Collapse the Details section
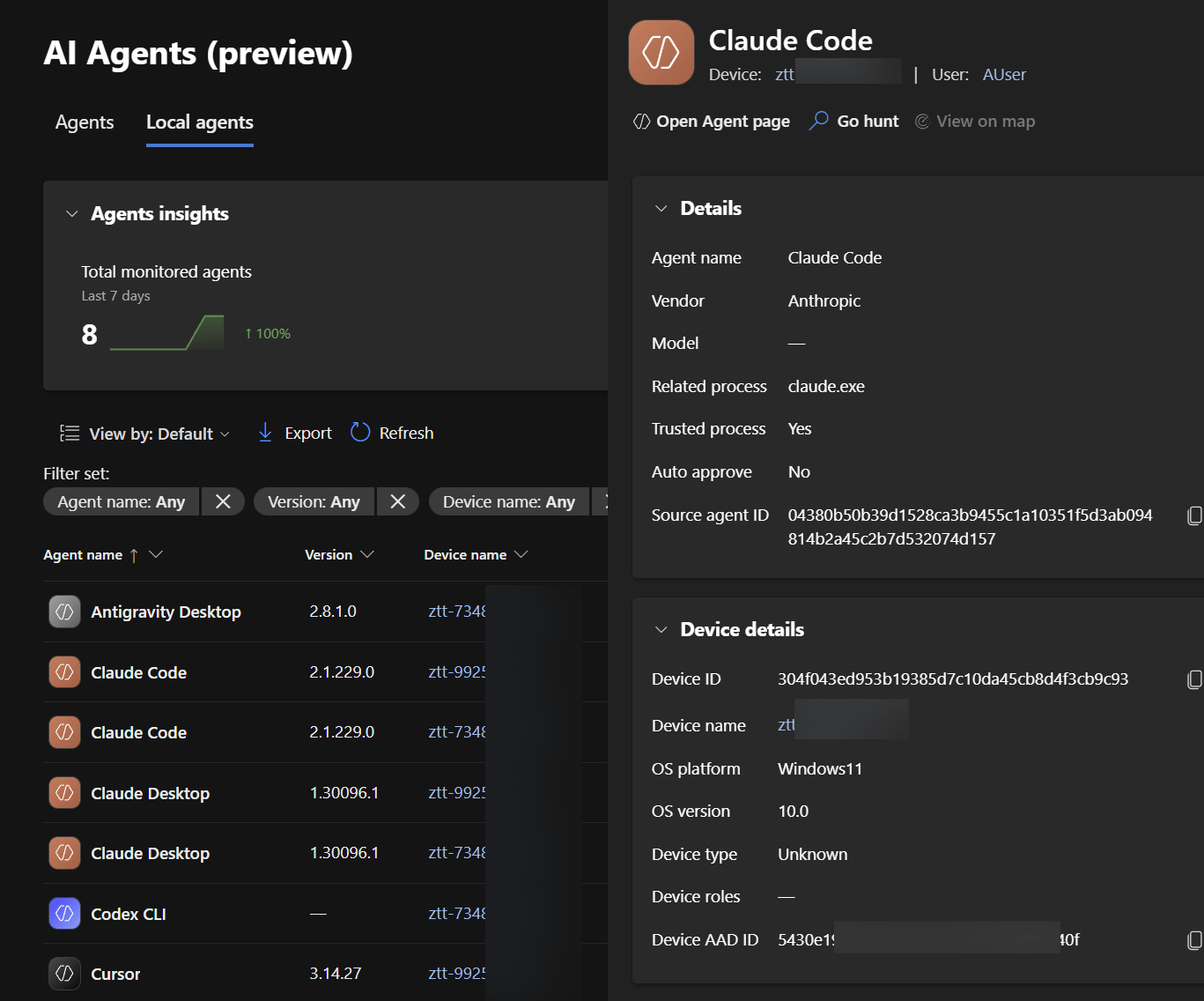This screenshot has width=1204, height=1001. point(661,209)
